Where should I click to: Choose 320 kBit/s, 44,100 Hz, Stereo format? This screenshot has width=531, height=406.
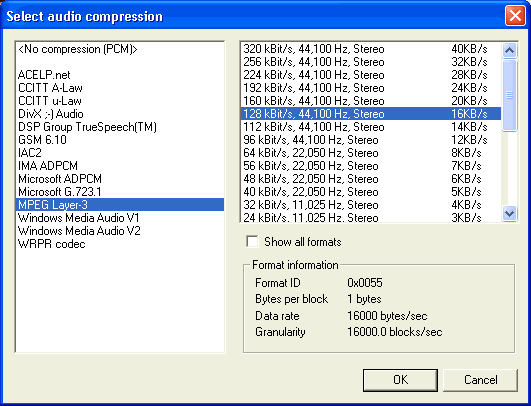pyautogui.click(x=371, y=49)
